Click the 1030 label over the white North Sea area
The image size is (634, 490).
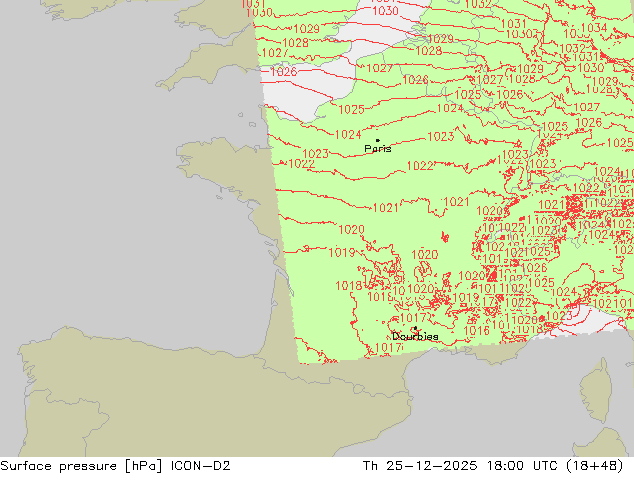click(385, 11)
